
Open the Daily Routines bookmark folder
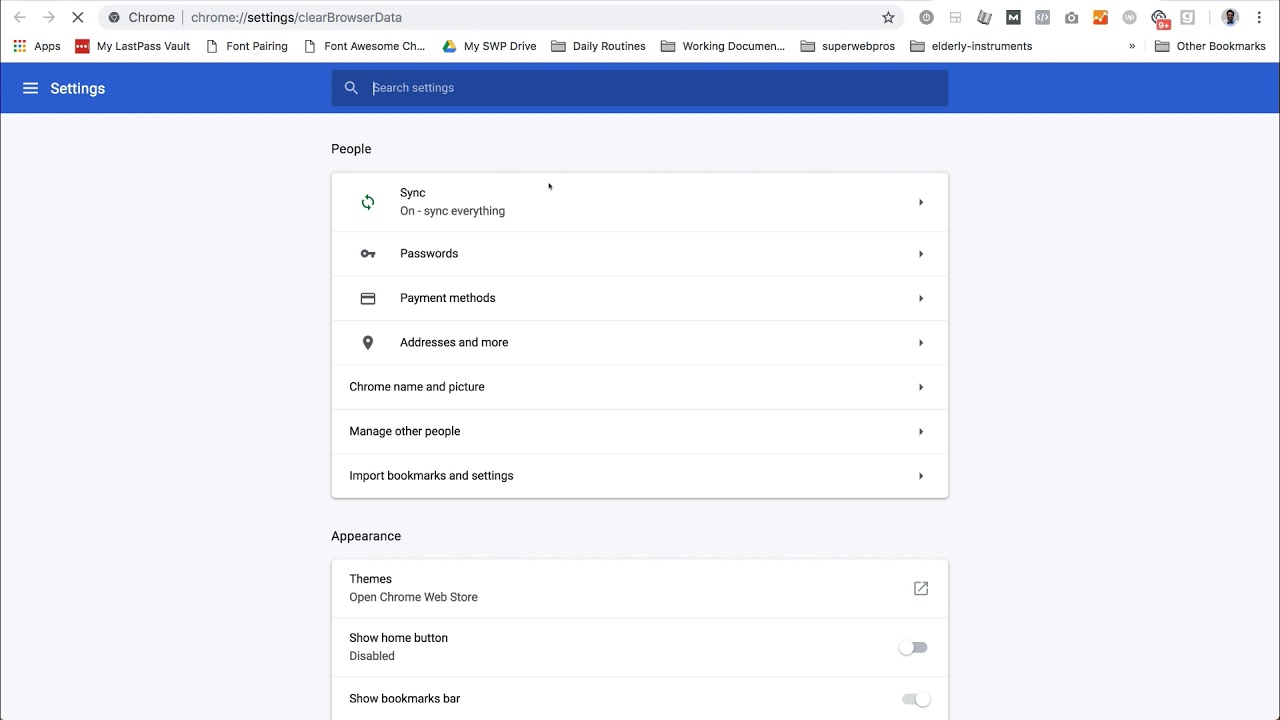598,46
